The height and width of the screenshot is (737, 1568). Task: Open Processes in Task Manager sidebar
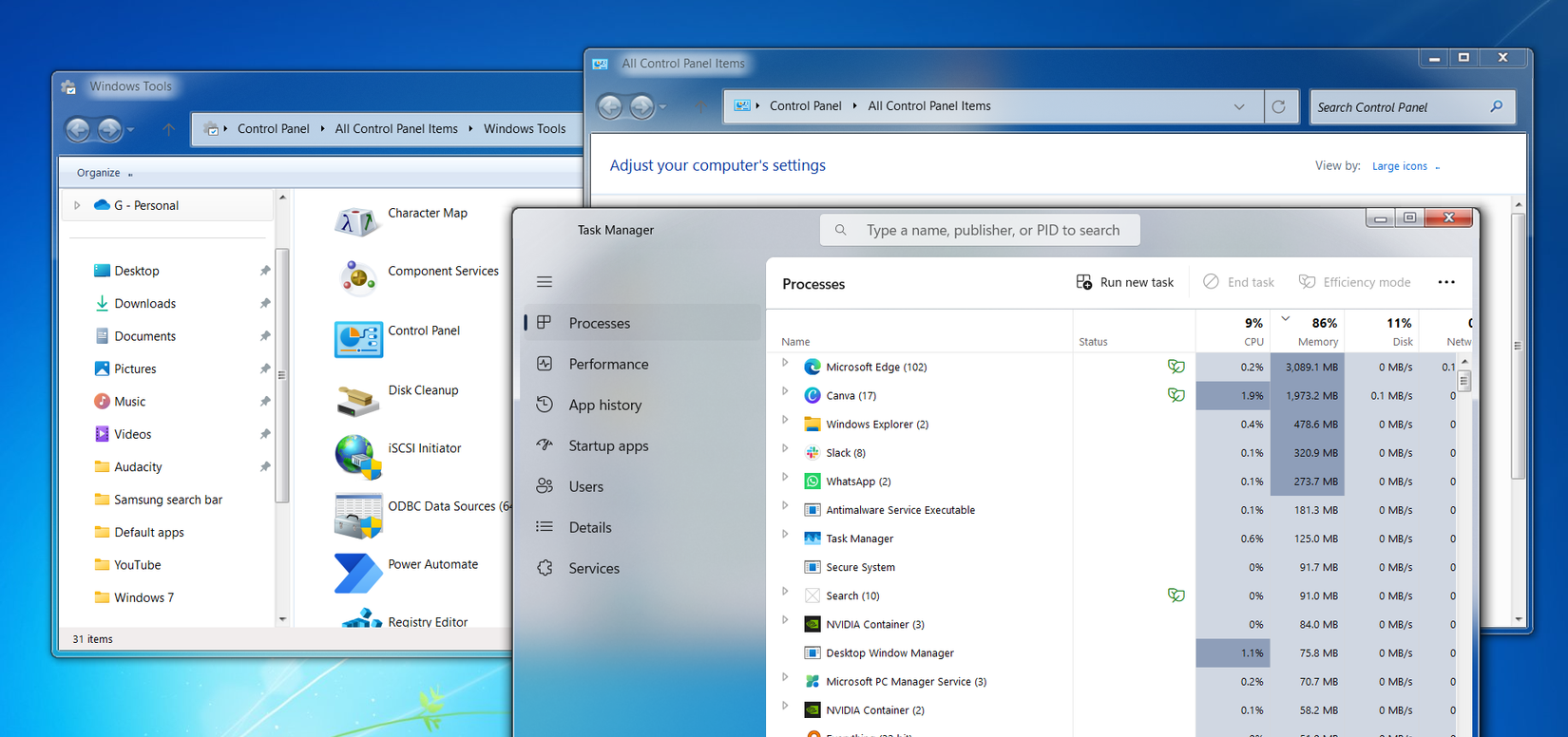pos(641,323)
